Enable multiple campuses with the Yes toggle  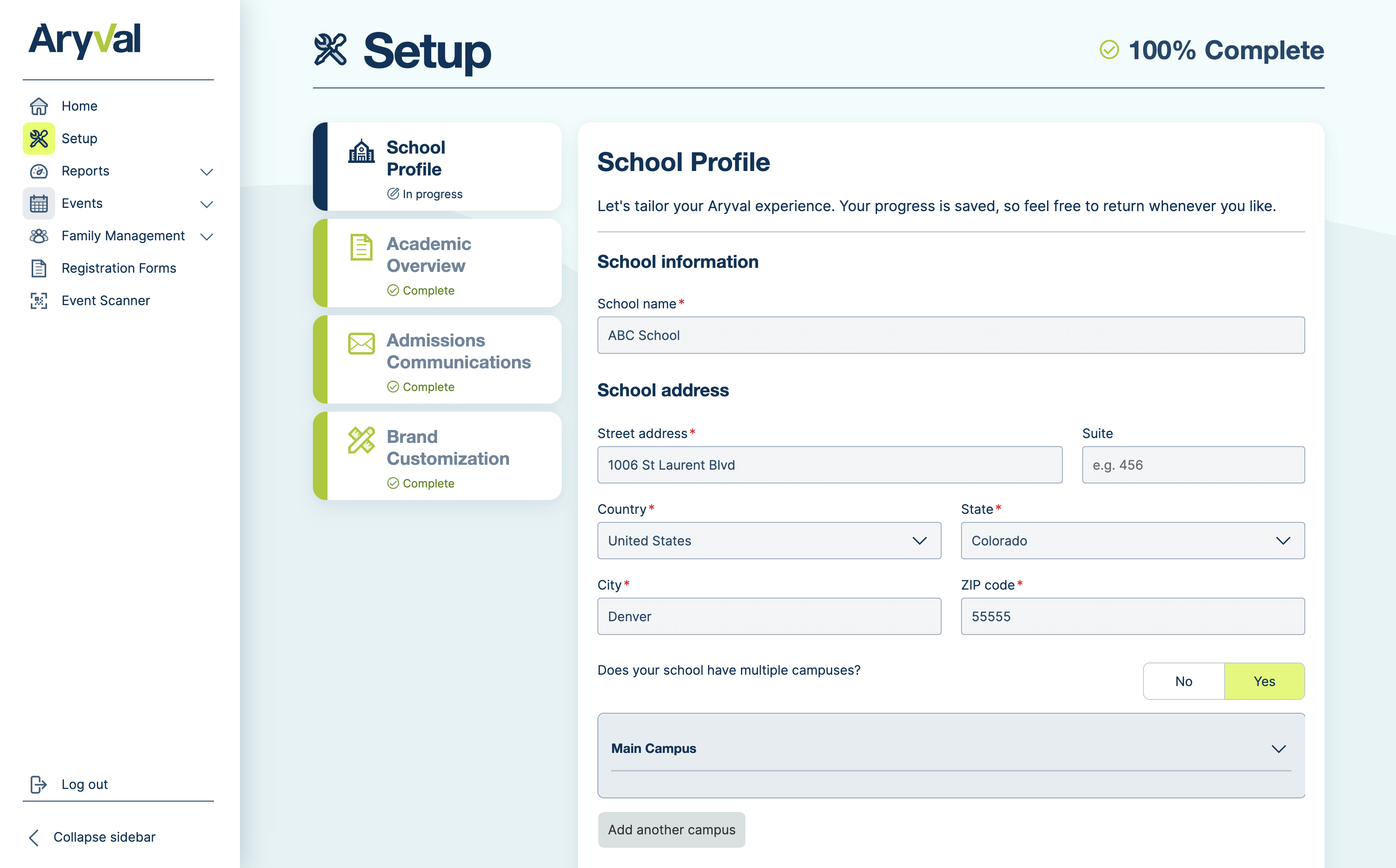click(x=1265, y=682)
